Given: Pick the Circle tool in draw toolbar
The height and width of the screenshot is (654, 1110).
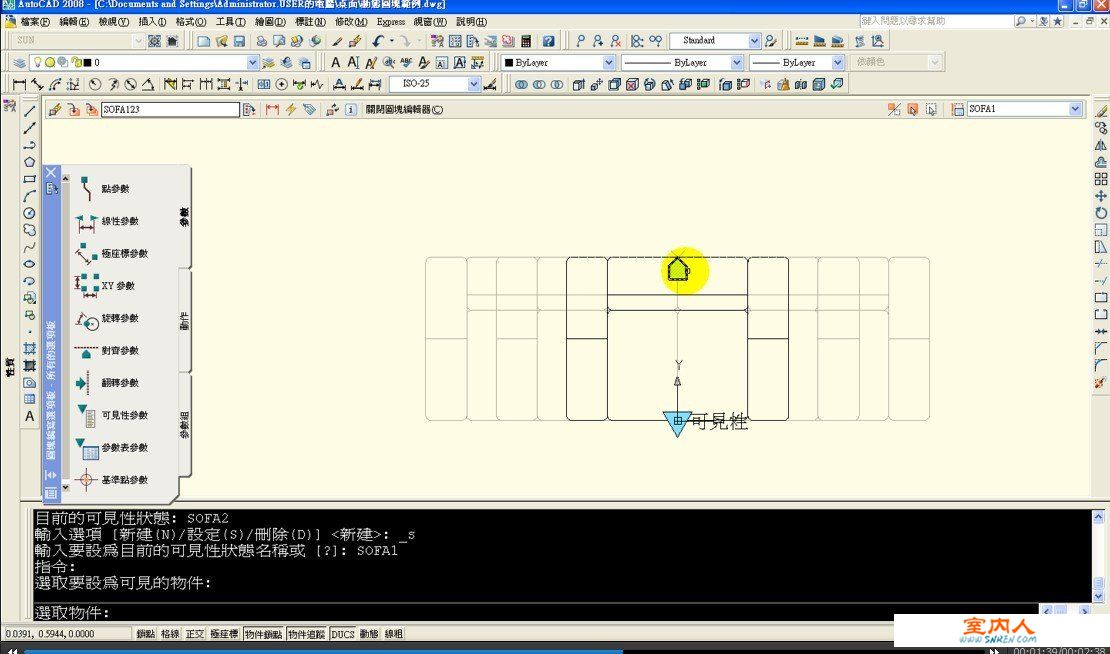Looking at the screenshot, I should point(29,213).
